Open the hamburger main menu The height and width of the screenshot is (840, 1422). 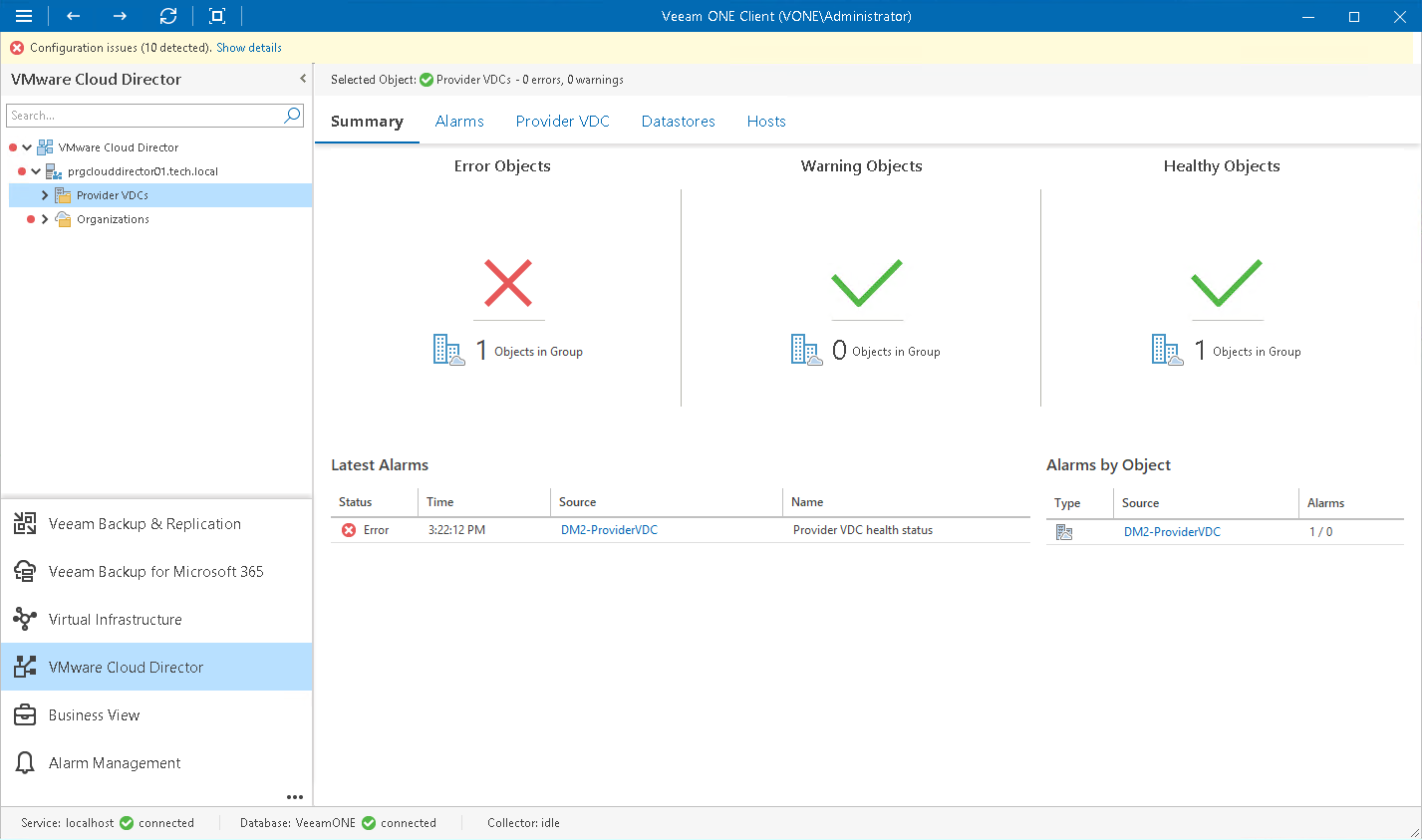[x=24, y=16]
